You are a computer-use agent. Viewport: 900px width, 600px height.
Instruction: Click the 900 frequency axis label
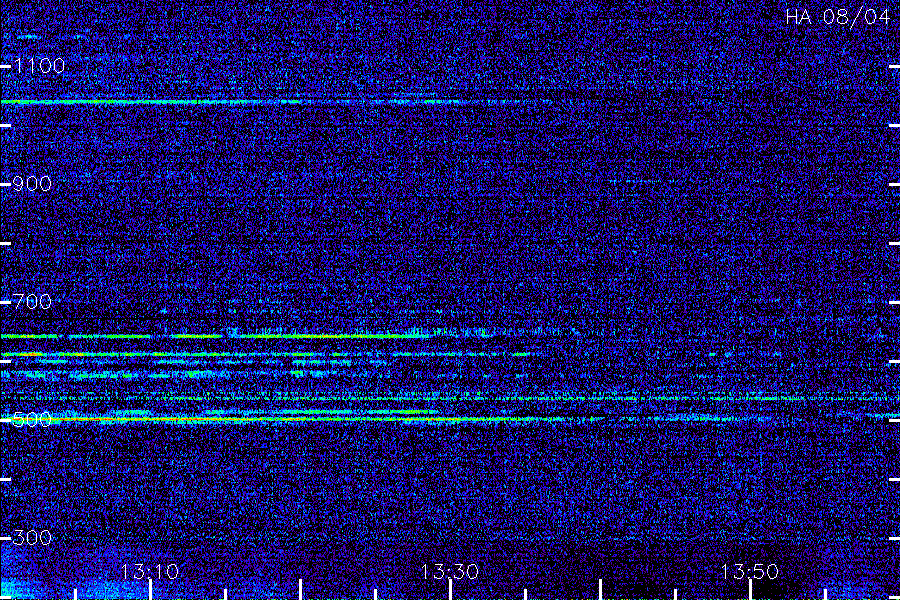click(x=32, y=184)
